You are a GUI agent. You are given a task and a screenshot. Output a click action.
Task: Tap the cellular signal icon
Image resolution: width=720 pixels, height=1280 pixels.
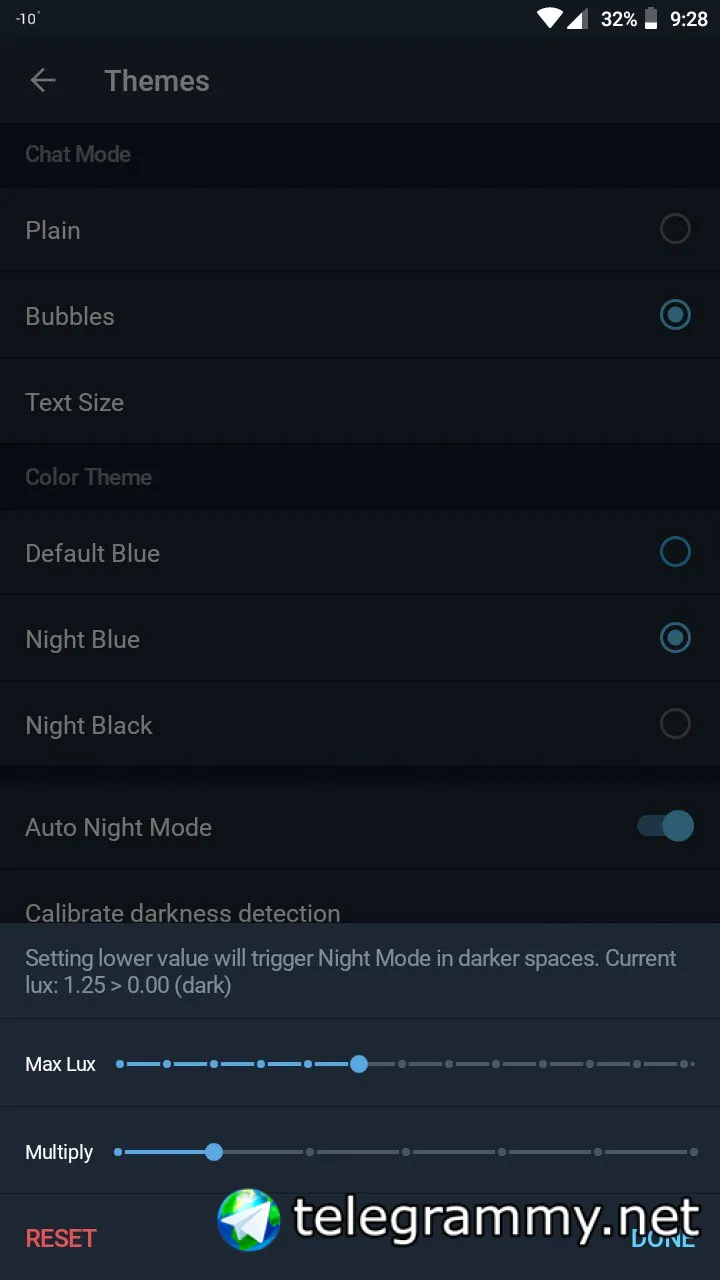click(578, 18)
